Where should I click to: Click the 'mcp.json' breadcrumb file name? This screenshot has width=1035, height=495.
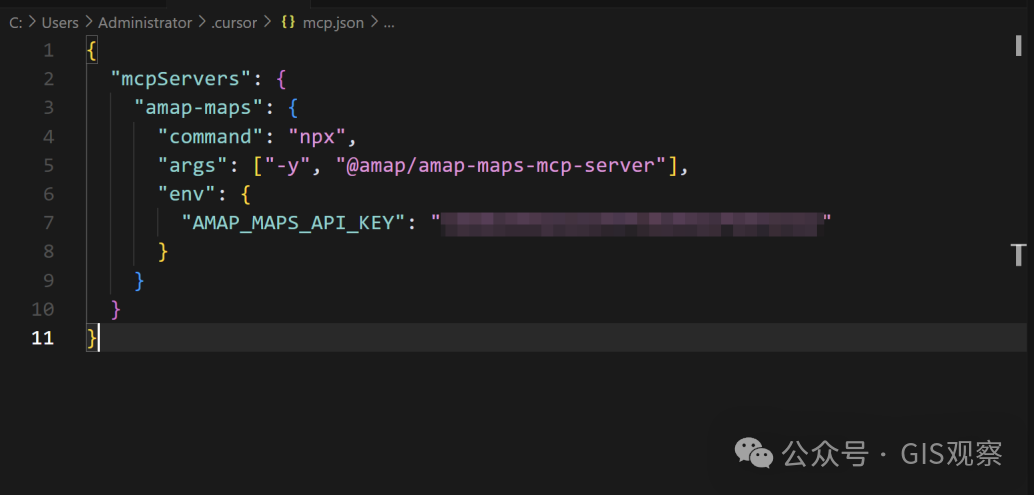click(333, 22)
